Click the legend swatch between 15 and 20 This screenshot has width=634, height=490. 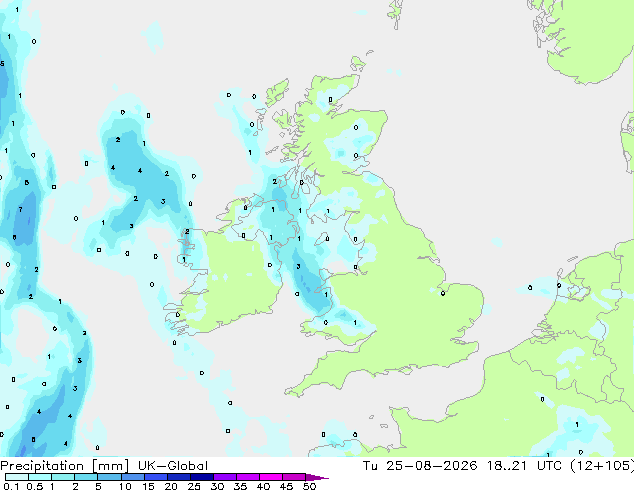click(x=155, y=477)
